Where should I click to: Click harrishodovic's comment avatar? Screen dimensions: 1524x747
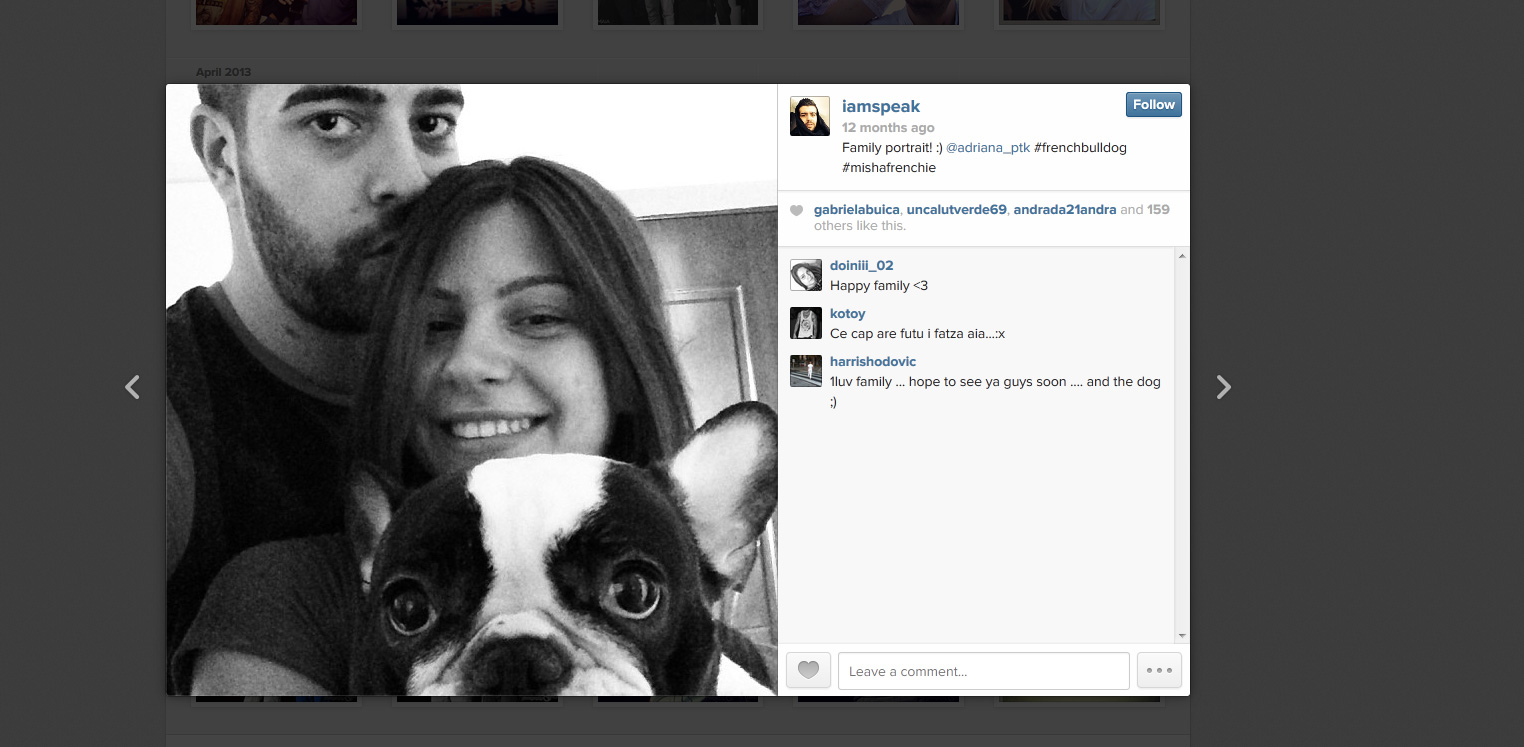click(805, 371)
